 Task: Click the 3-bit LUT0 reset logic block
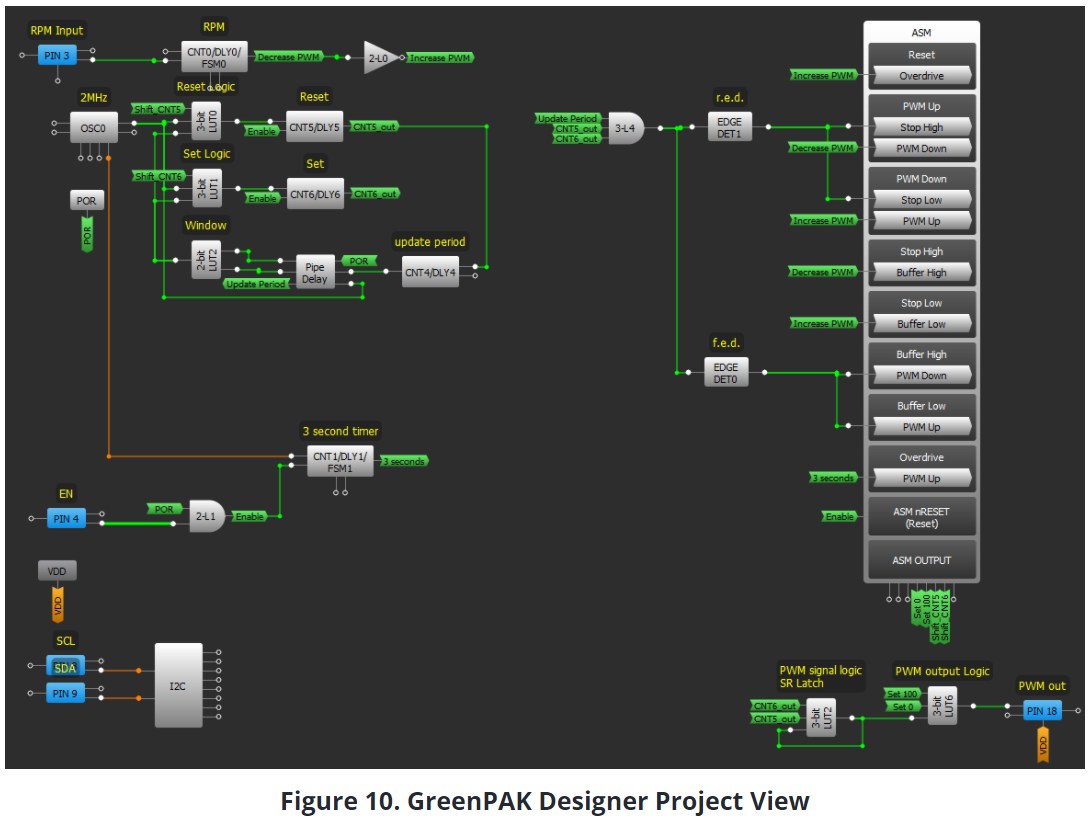[206, 121]
